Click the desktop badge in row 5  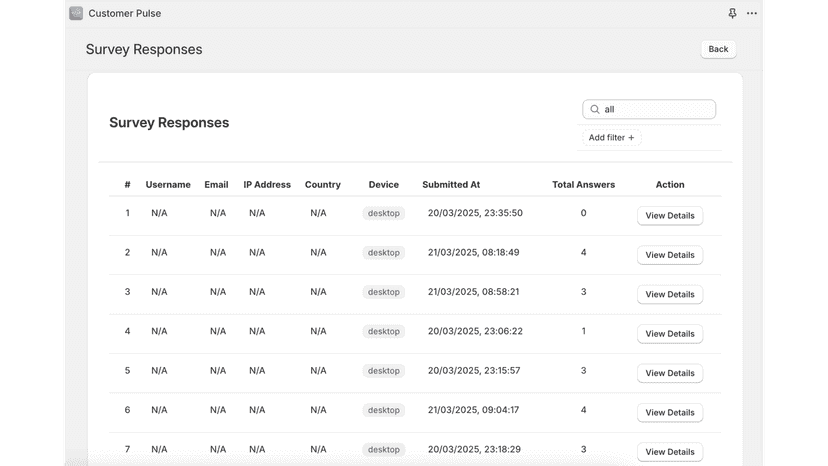[384, 371]
